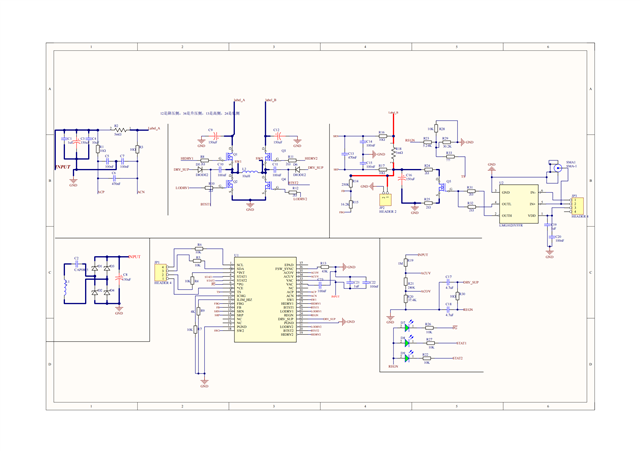This screenshot has width=640, height=452.
Task: Pick the Q1 MOSFET symbol
Action: 230,156
